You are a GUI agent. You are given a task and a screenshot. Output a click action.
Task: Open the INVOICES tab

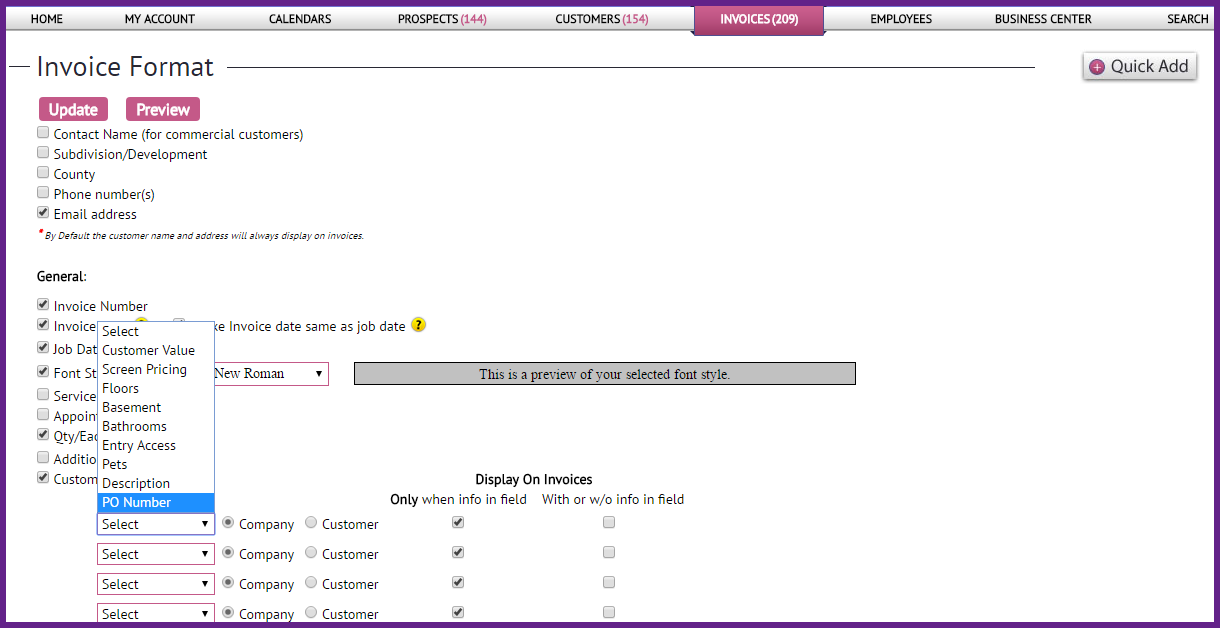(759, 19)
